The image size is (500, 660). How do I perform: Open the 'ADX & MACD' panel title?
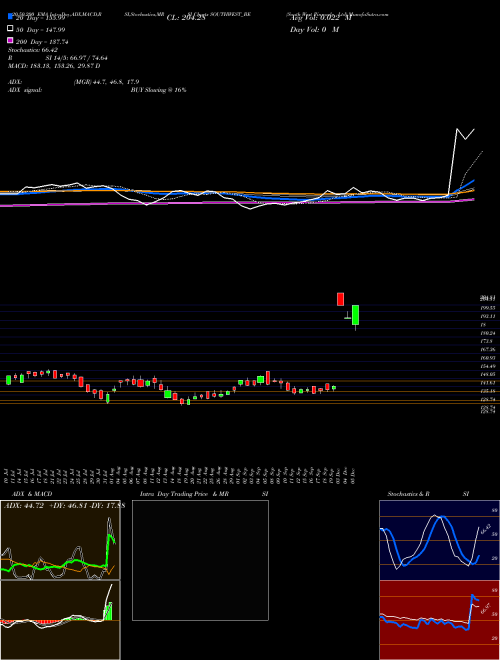click(32, 494)
